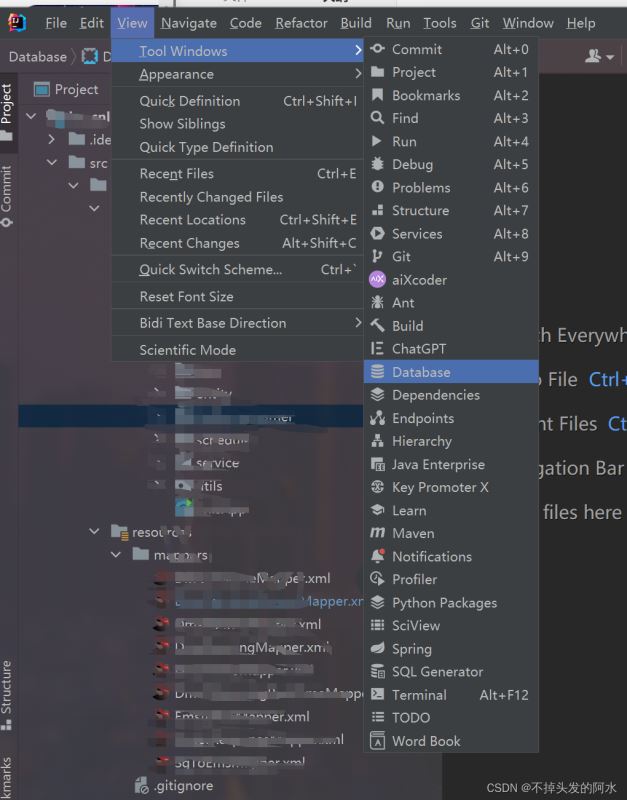Select Quick Type Definition entry
Viewport: 627px width, 800px height.
[x=237, y=147]
